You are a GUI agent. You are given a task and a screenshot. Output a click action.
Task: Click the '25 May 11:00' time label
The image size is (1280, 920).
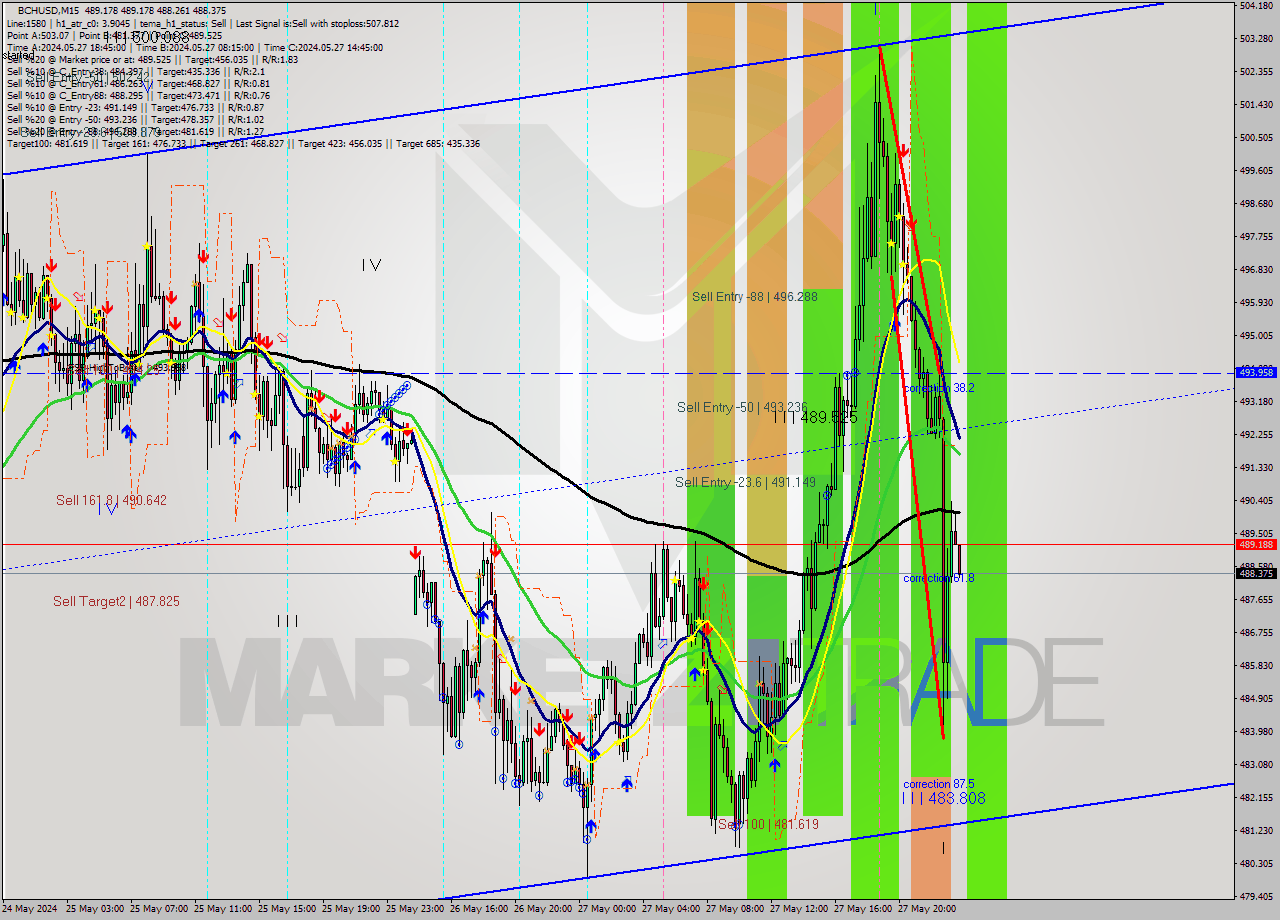(224, 909)
